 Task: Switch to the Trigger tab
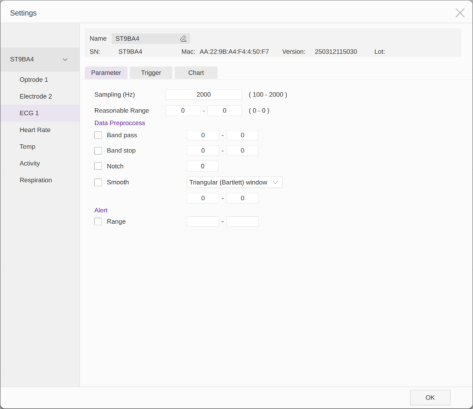[151, 73]
